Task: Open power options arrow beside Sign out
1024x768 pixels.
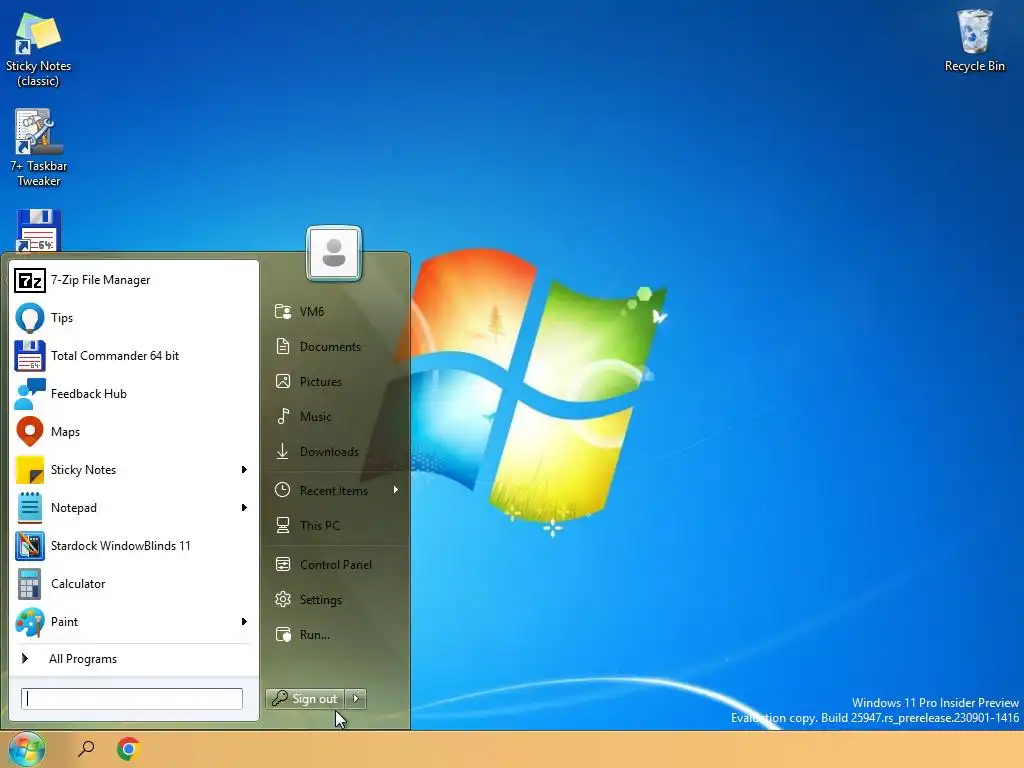Action: [356, 699]
